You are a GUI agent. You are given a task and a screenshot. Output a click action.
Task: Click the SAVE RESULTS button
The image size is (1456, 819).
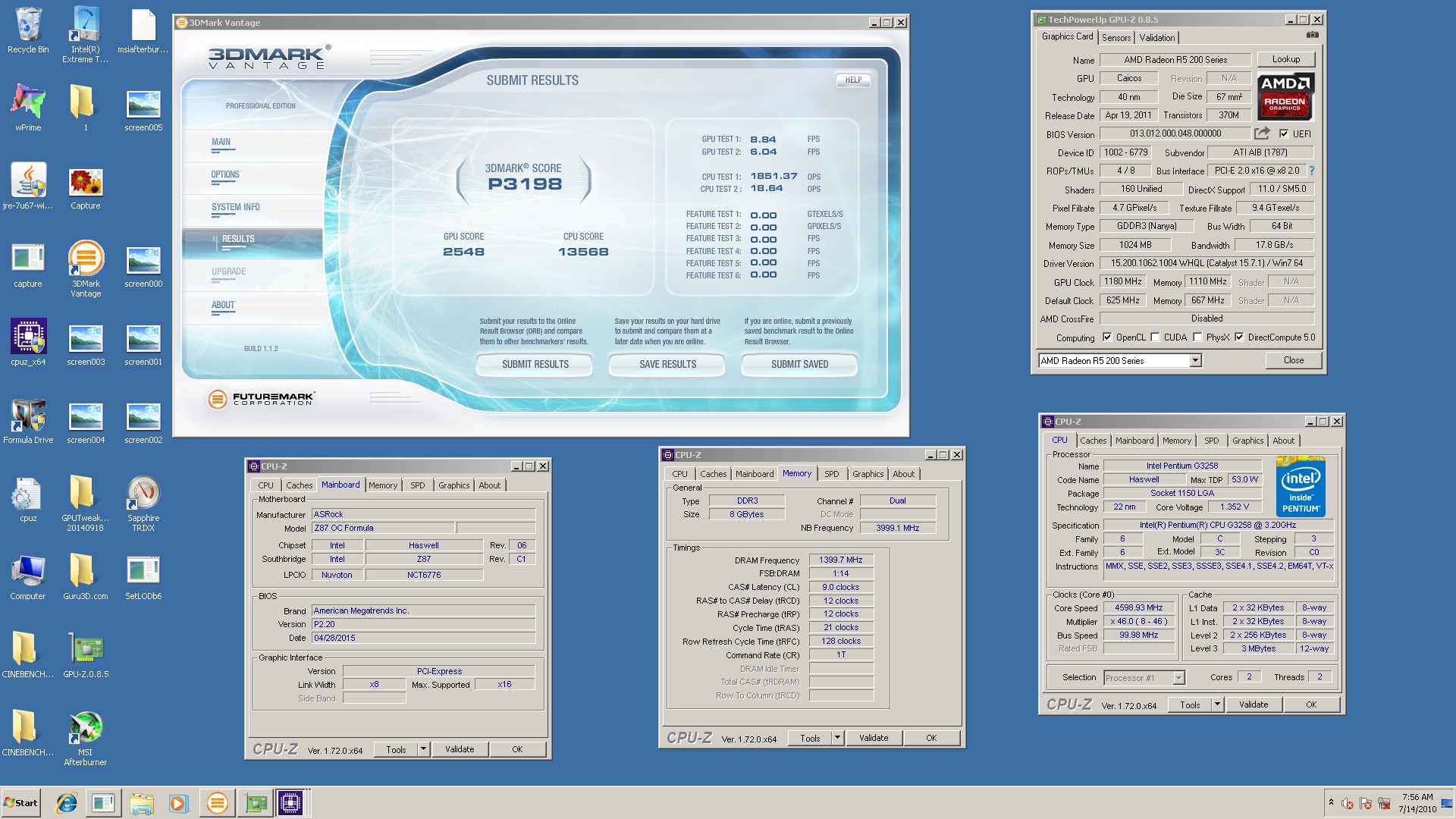pos(667,364)
